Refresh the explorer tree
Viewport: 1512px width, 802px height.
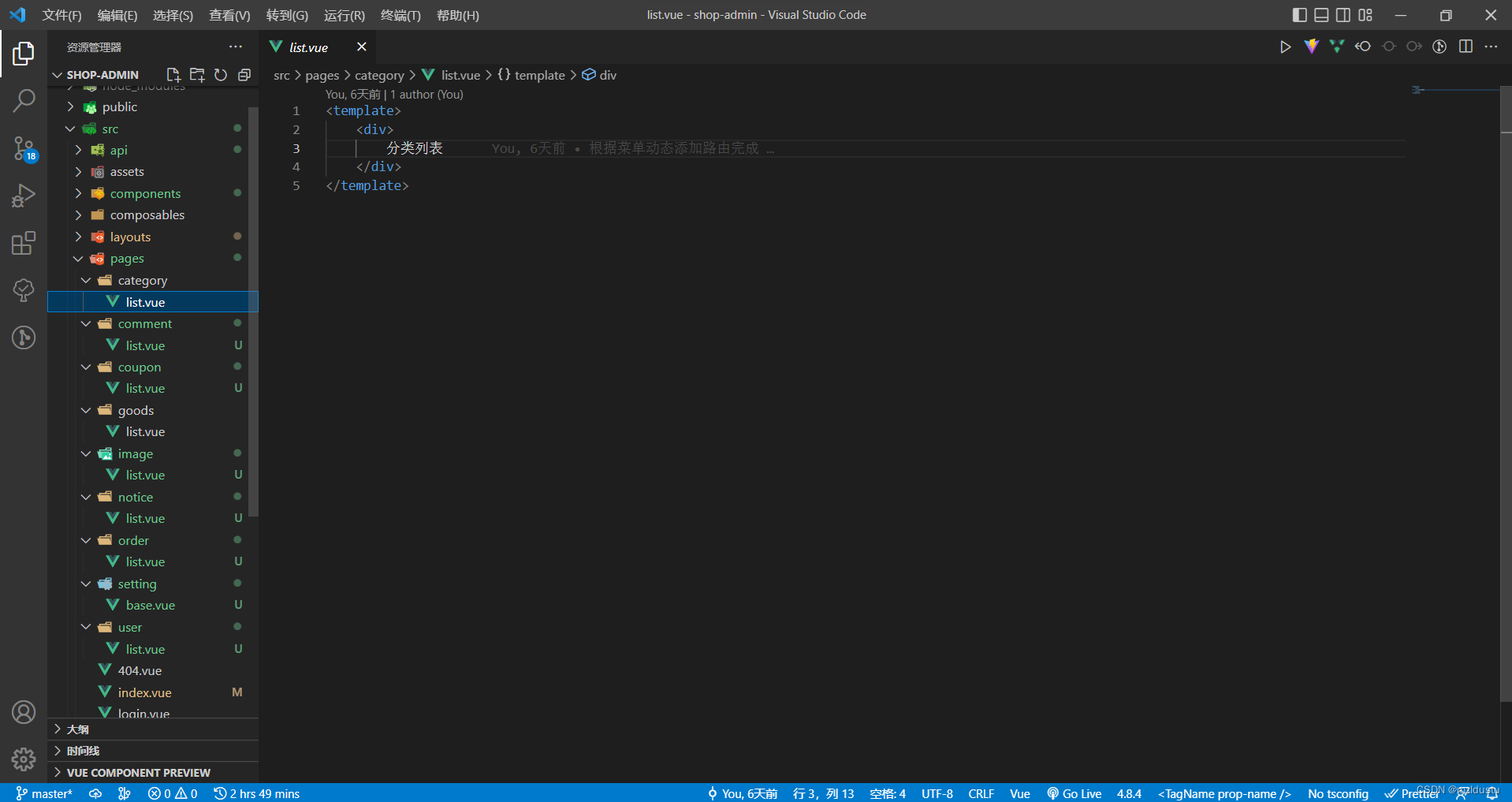point(221,75)
